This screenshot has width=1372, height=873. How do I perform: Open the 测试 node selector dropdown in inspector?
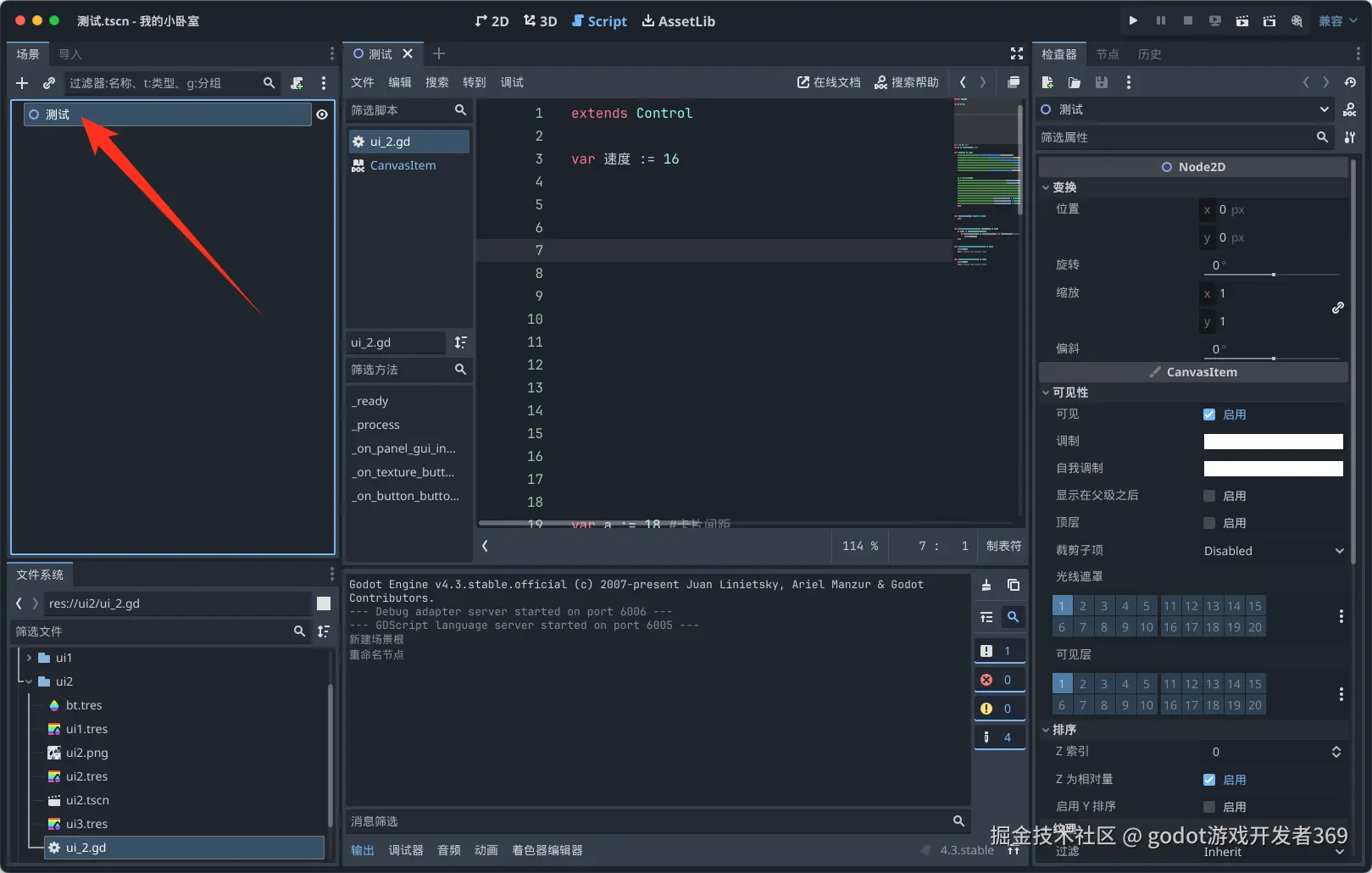(x=1186, y=109)
